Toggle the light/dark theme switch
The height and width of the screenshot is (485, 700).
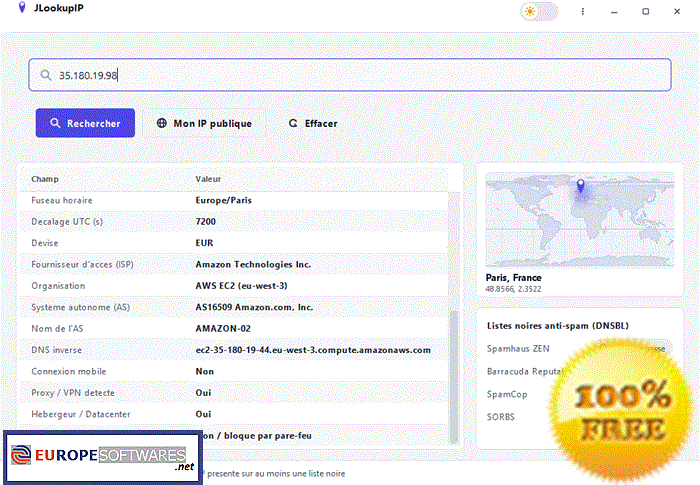539,11
